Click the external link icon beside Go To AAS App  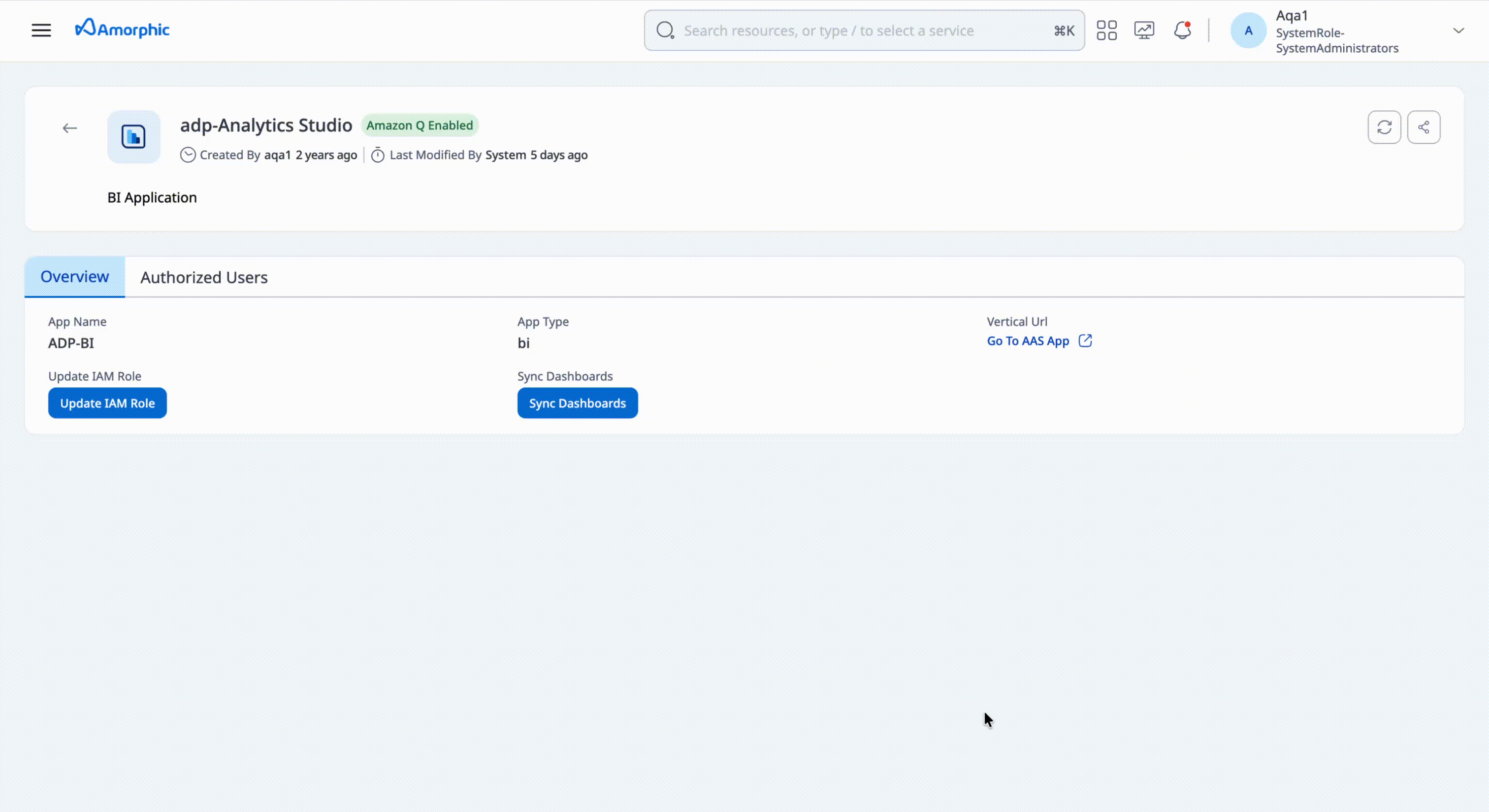(1085, 341)
